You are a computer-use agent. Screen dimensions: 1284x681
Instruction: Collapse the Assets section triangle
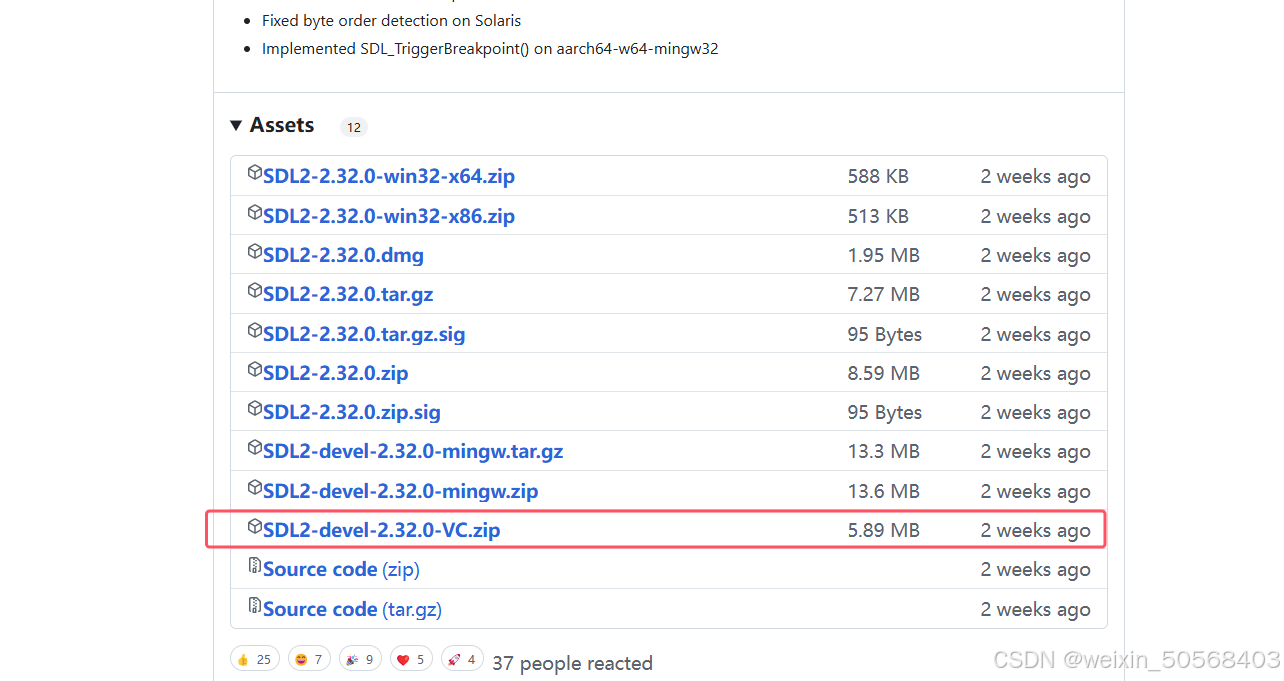pos(236,126)
